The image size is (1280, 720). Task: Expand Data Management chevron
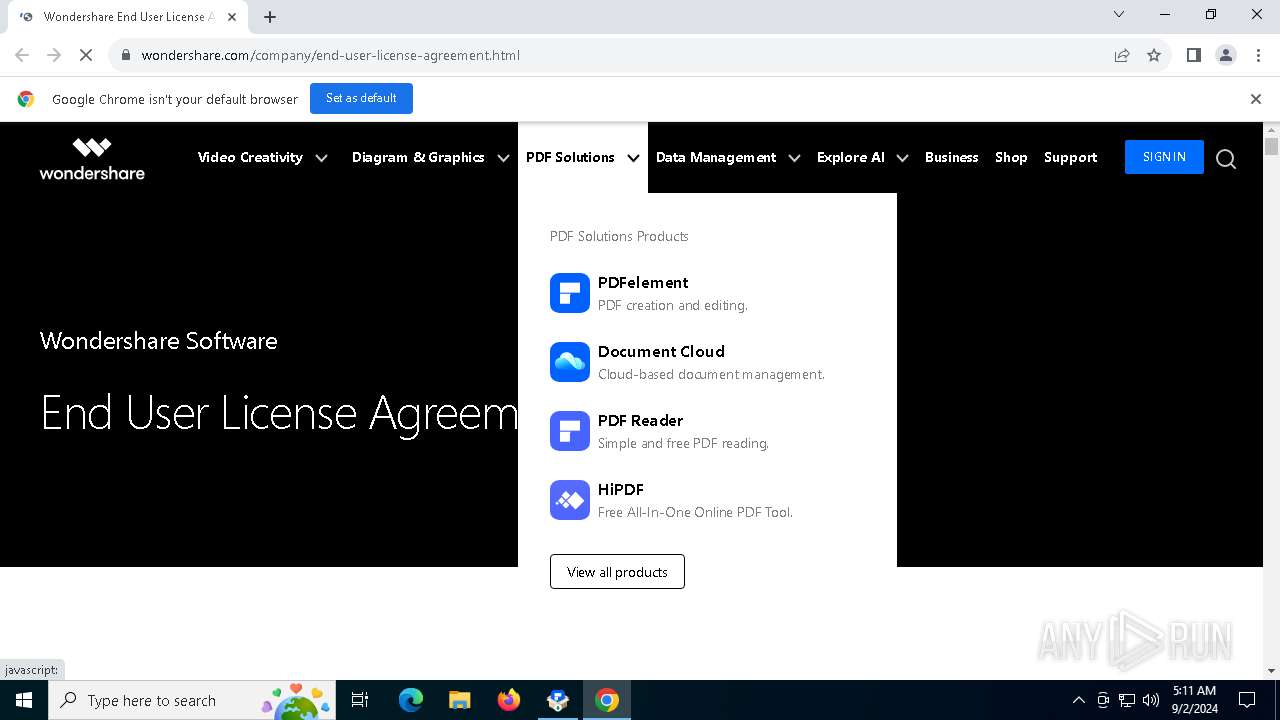click(794, 158)
